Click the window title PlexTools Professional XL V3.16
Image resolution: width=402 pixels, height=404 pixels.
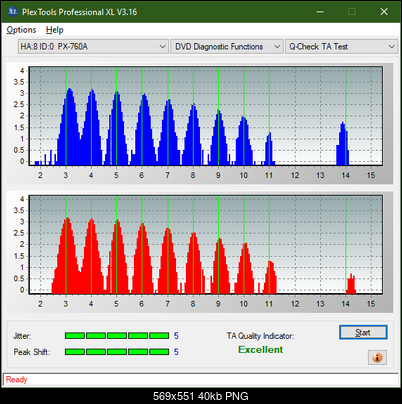[x=79, y=12]
